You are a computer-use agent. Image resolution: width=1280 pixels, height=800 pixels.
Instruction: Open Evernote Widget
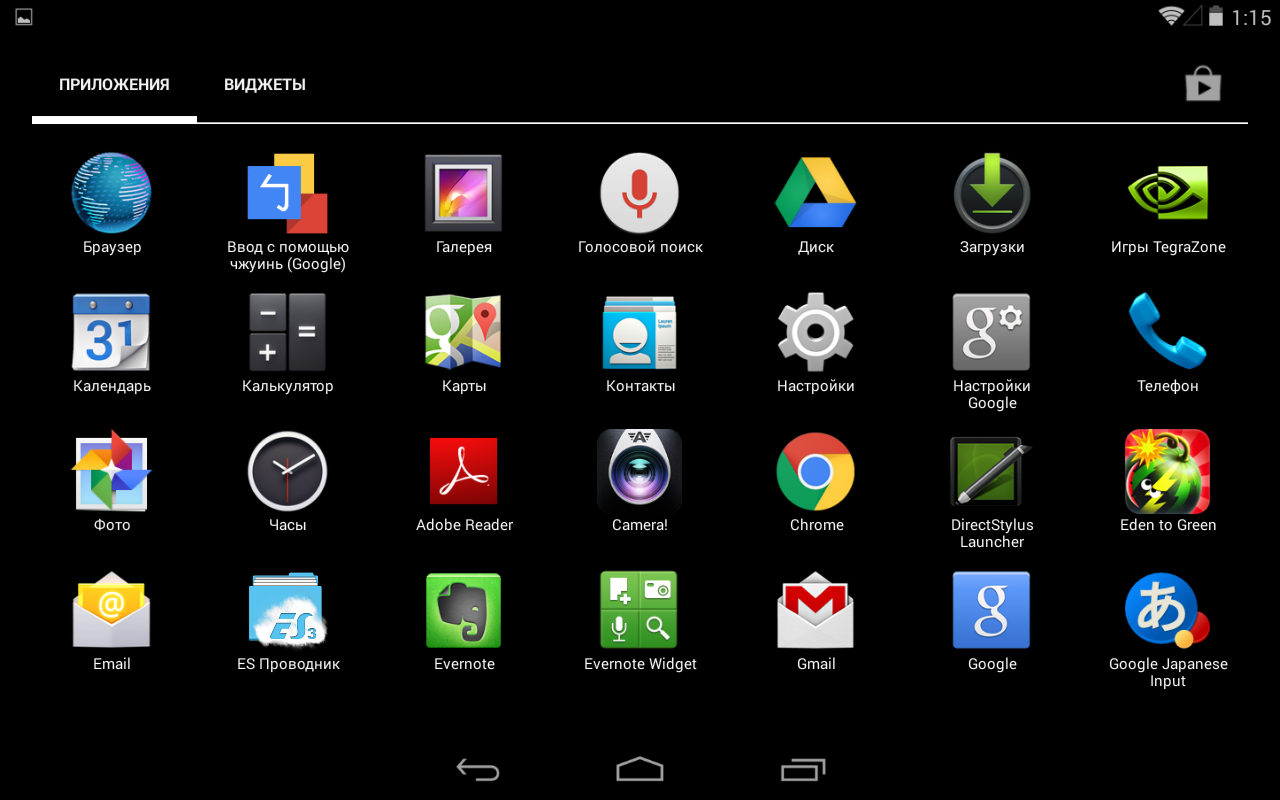click(640, 610)
